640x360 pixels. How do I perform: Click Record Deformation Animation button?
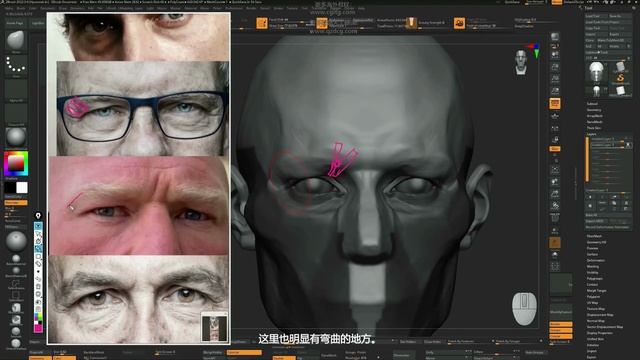coord(607,227)
